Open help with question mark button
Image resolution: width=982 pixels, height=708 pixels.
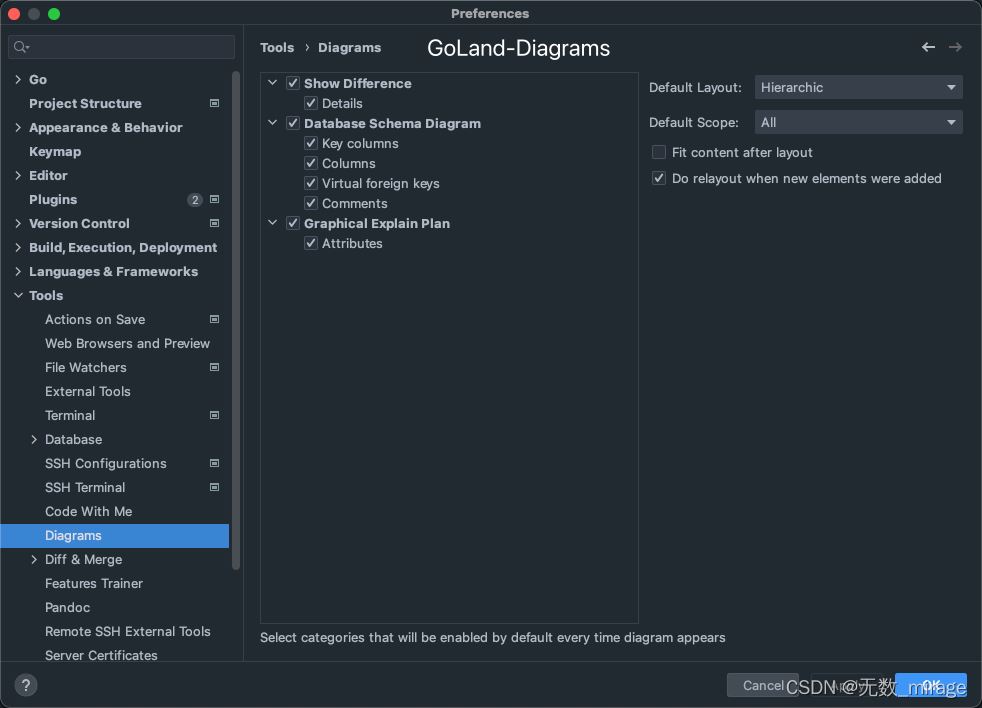[x=26, y=685]
